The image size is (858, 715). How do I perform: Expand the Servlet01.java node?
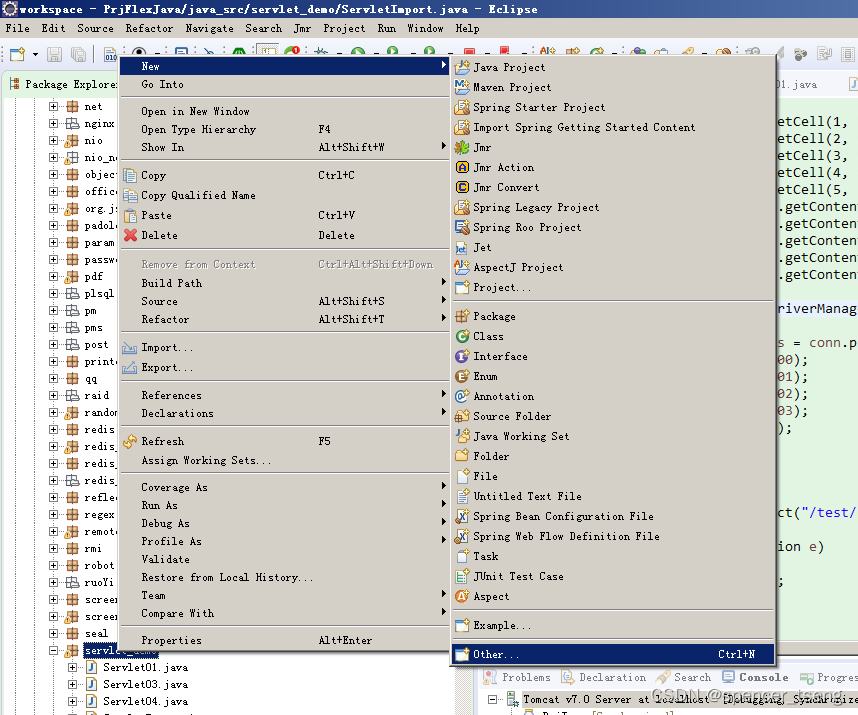tap(72, 667)
